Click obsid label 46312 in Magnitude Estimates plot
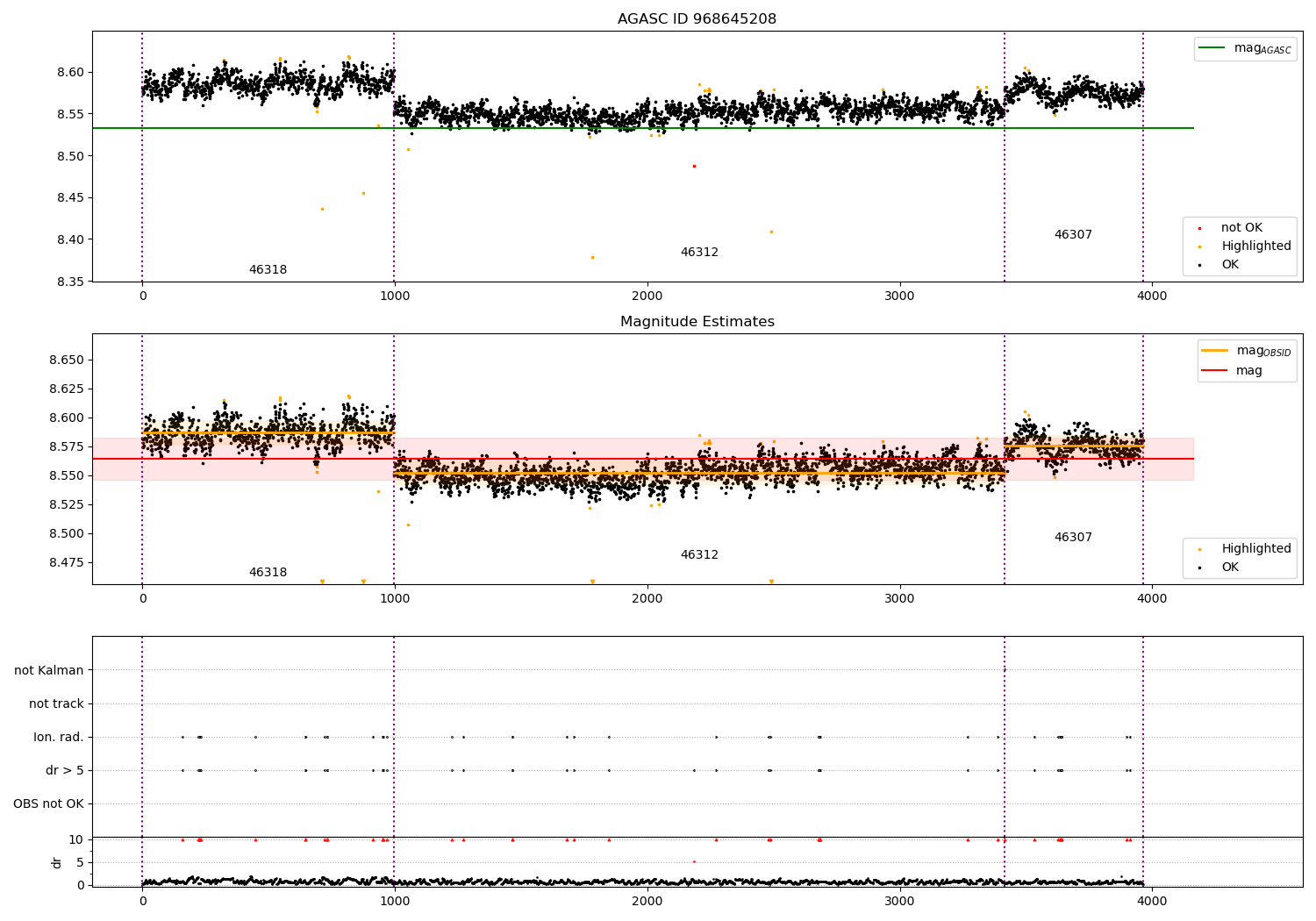1316x921 pixels. click(x=699, y=555)
